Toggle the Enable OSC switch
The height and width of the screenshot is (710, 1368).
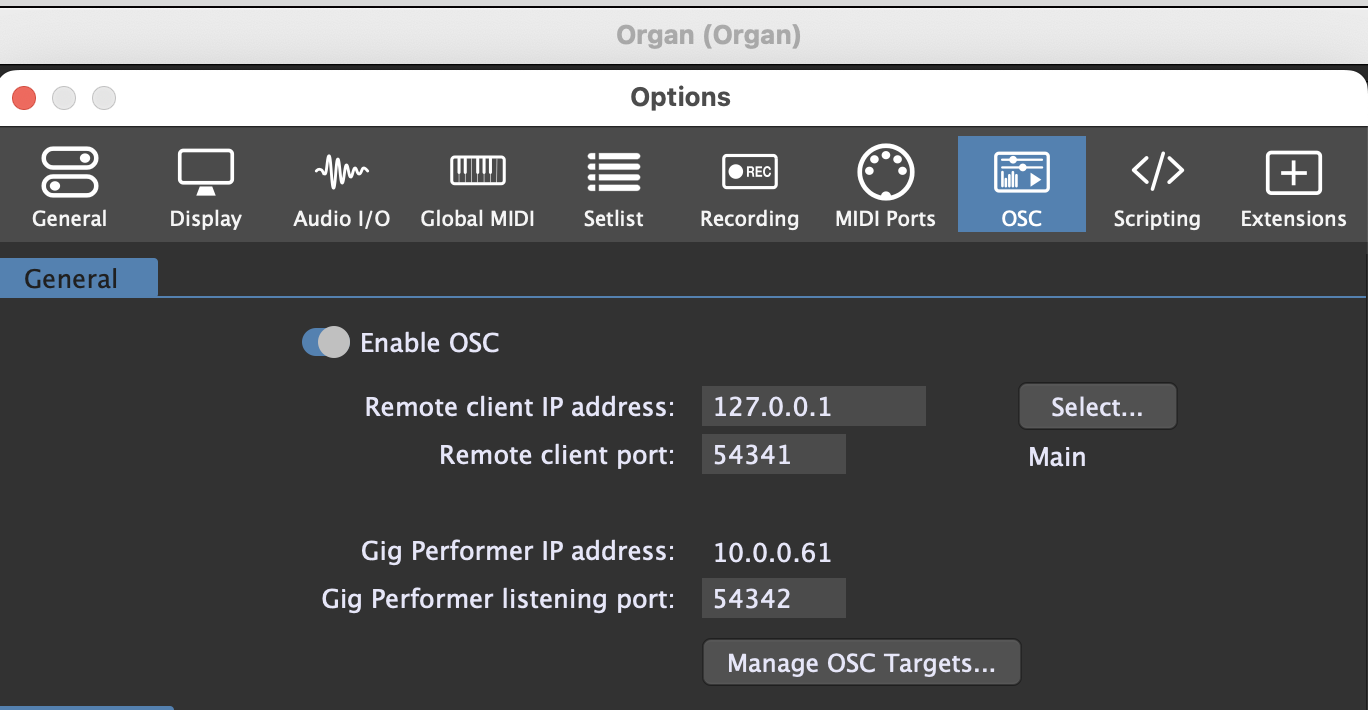(x=325, y=343)
